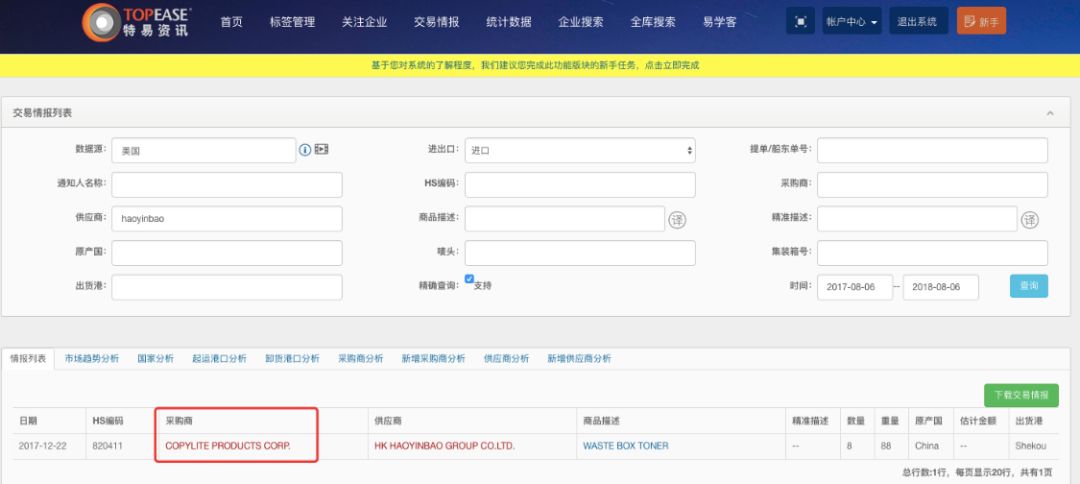Uncheck the 精确查询 支持 checkbox

point(469,279)
